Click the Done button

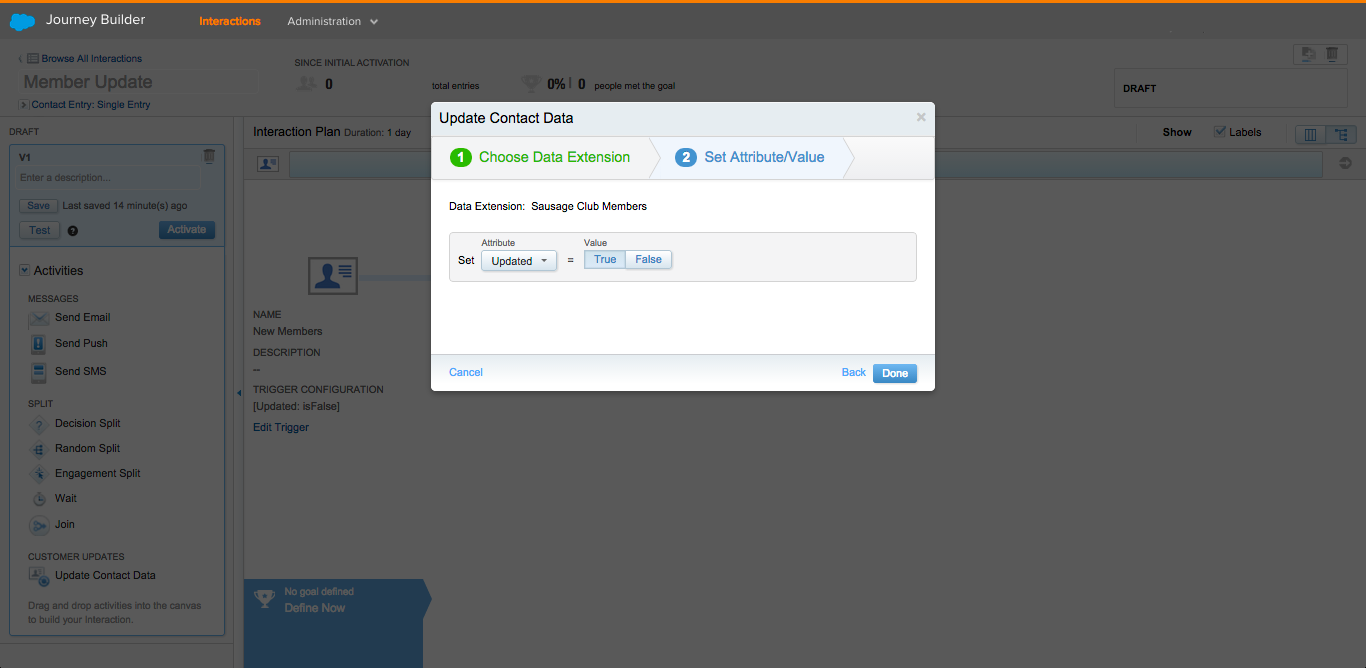[x=895, y=373]
